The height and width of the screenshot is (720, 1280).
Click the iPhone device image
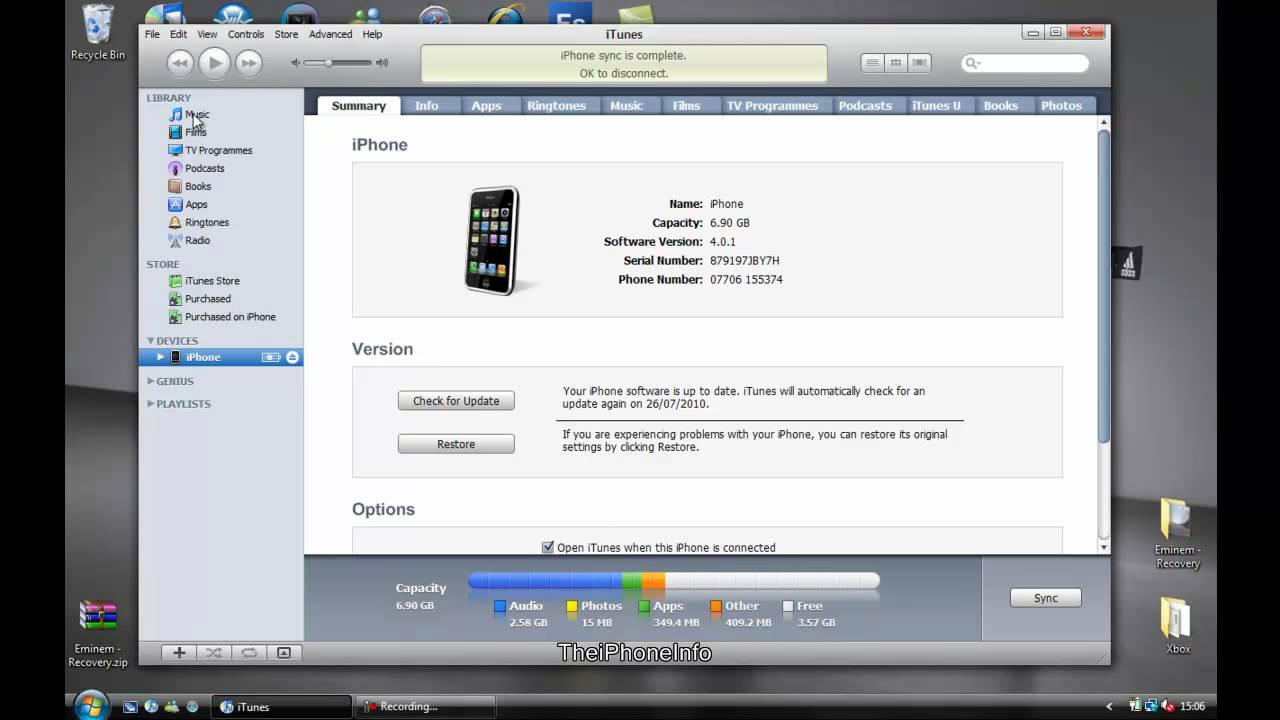[493, 240]
